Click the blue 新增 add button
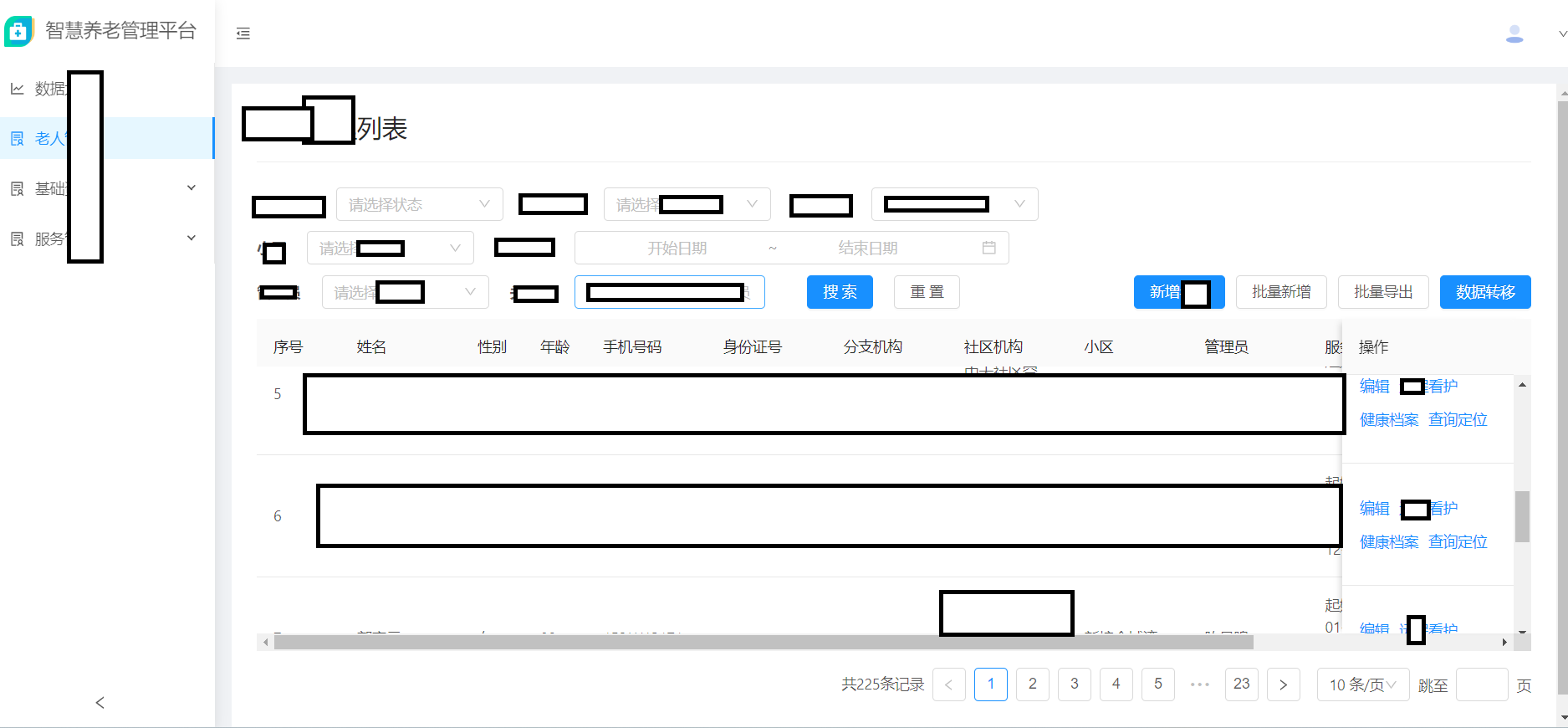The height and width of the screenshot is (728, 1568). 1179,292
